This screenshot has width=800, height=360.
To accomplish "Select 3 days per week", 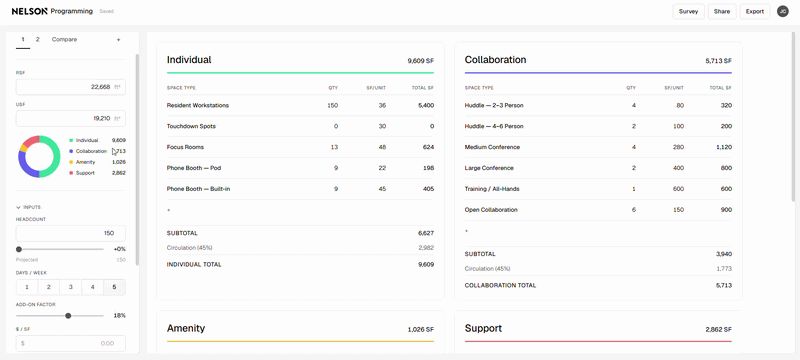I will [70, 287].
